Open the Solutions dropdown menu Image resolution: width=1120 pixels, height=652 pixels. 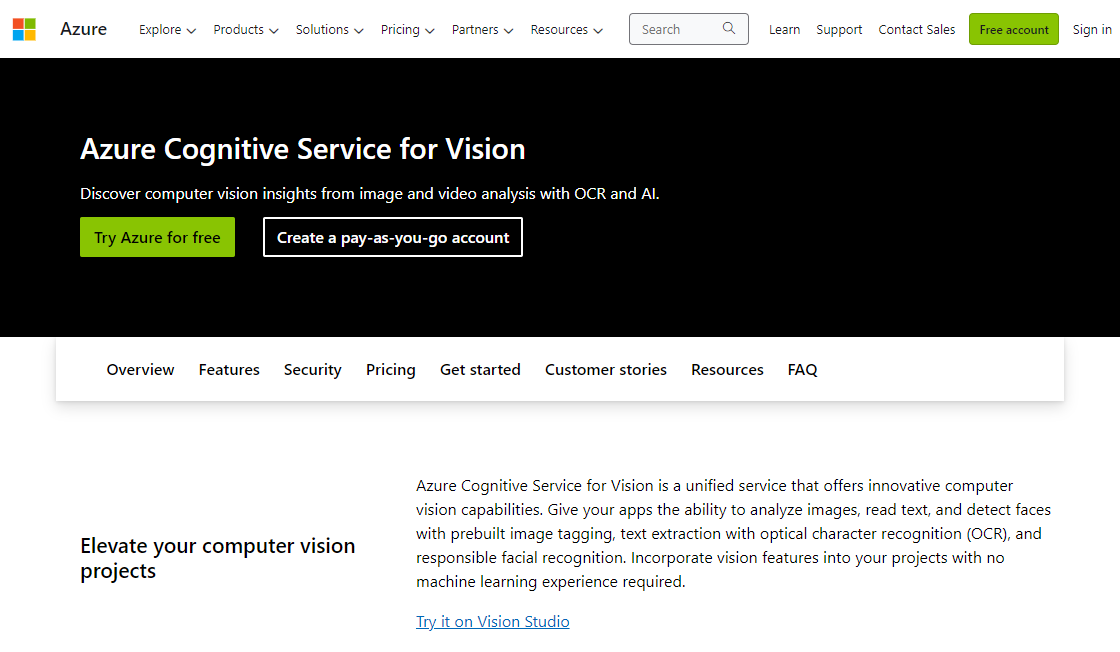(x=329, y=30)
